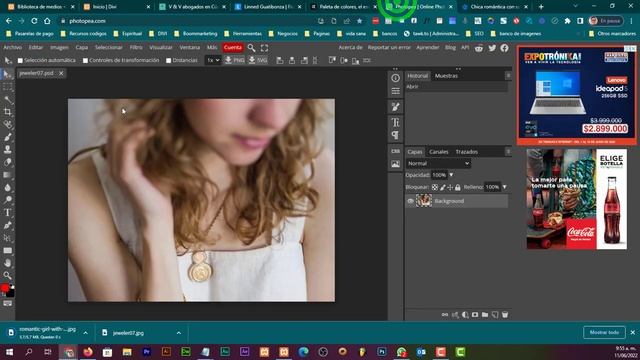Open the info panel icon

pos(396,78)
